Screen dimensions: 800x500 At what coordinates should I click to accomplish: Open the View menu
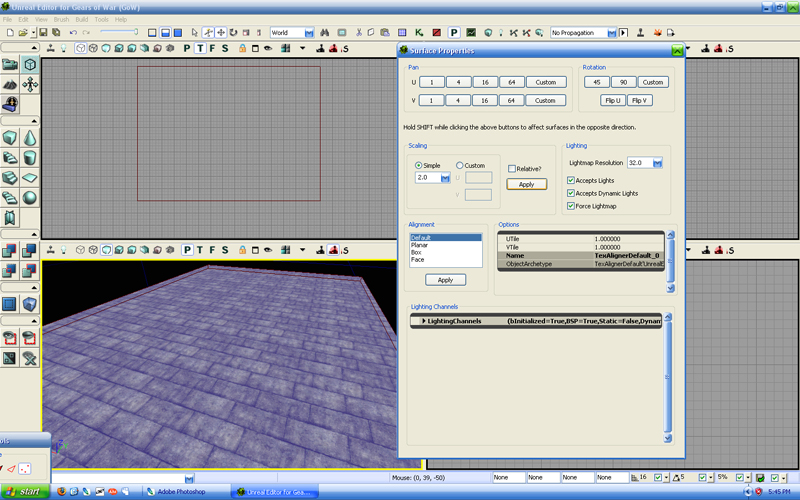click(x=41, y=19)
